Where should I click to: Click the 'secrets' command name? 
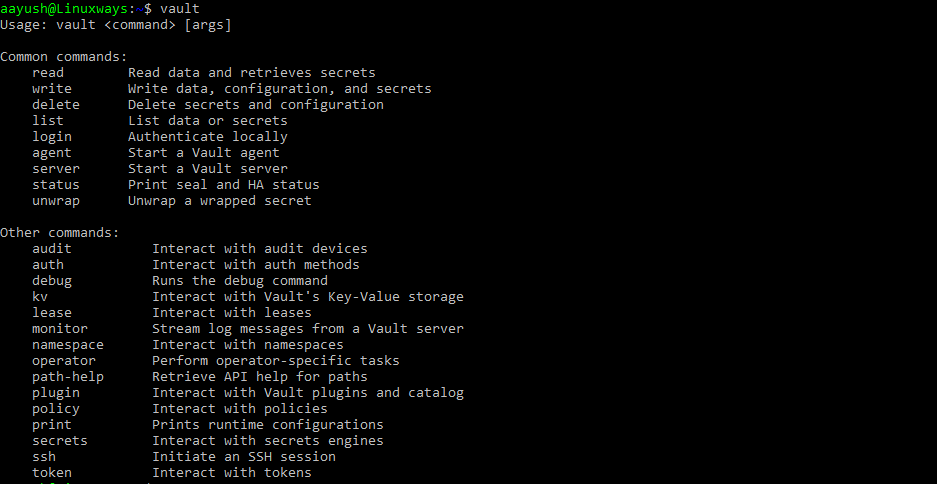click(60, 441)
